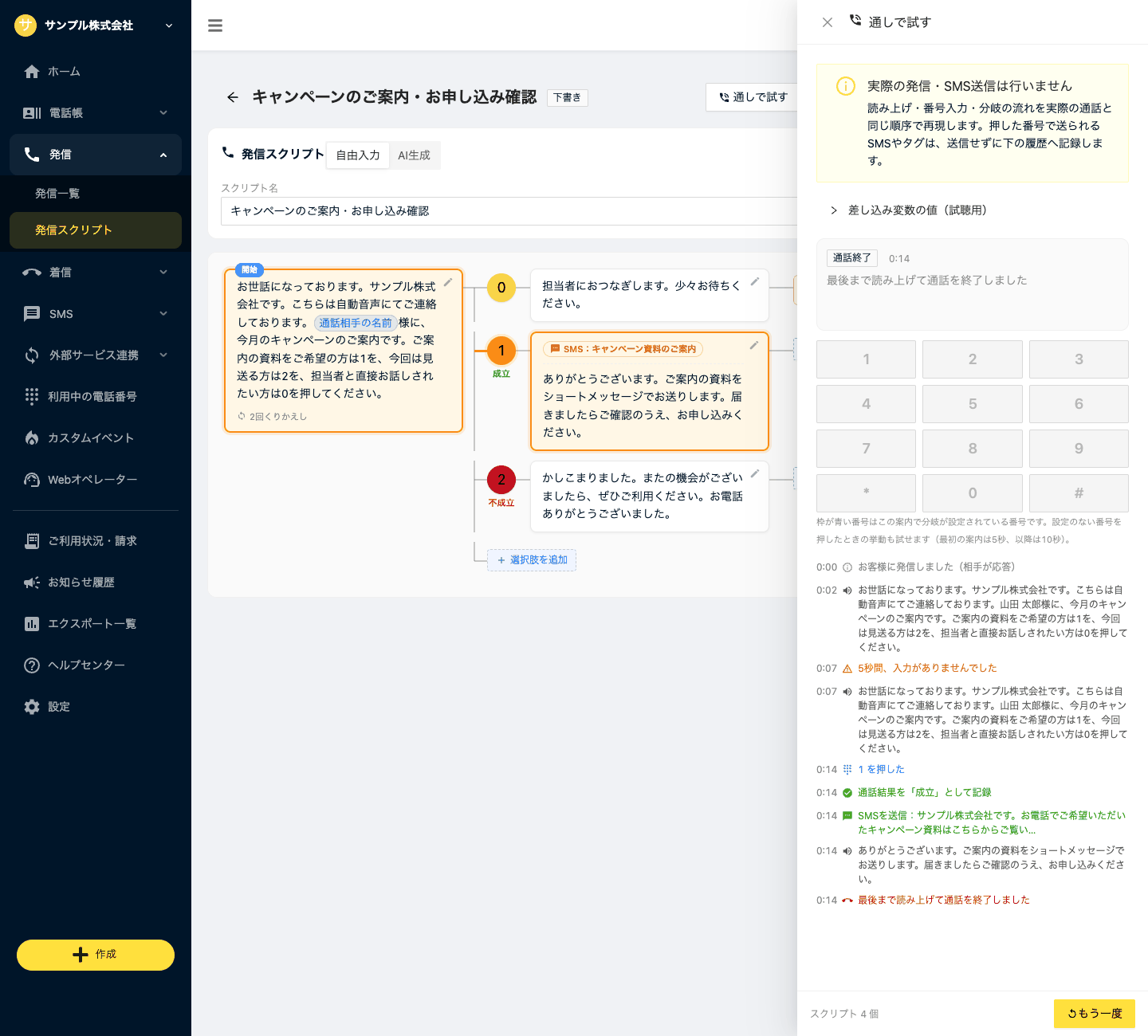Image resolution: width=1148 pixels, height=1036 pixels.
Task: Edit the opening greeting script card
Action: point(448,282)
